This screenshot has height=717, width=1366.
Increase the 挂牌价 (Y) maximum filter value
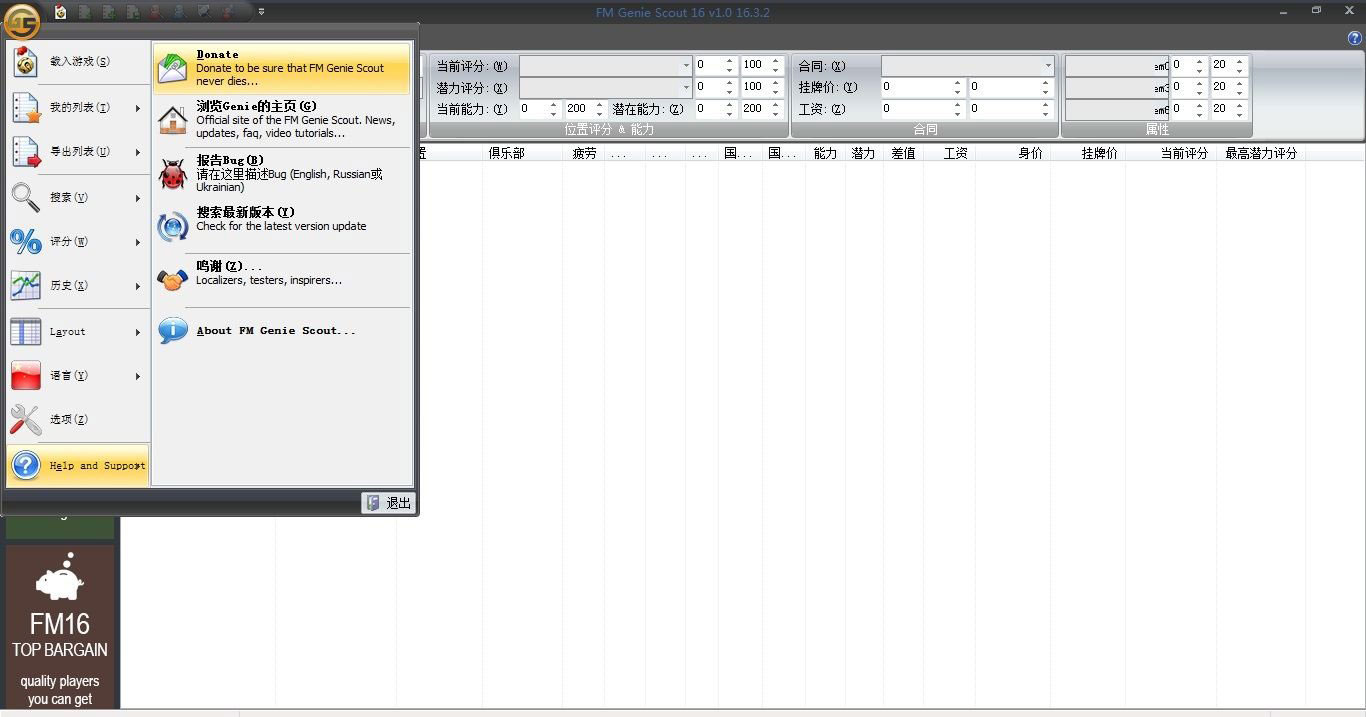(x=1047, y=82)
